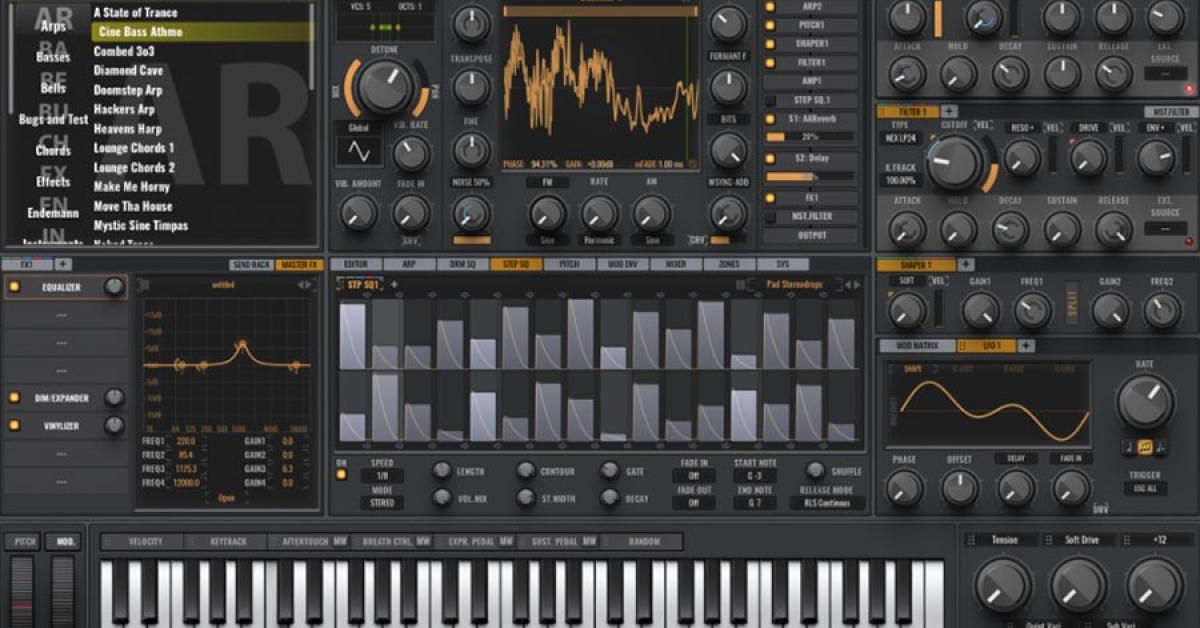Click the VINYLIZER mix knob

(x=115, y=426)
